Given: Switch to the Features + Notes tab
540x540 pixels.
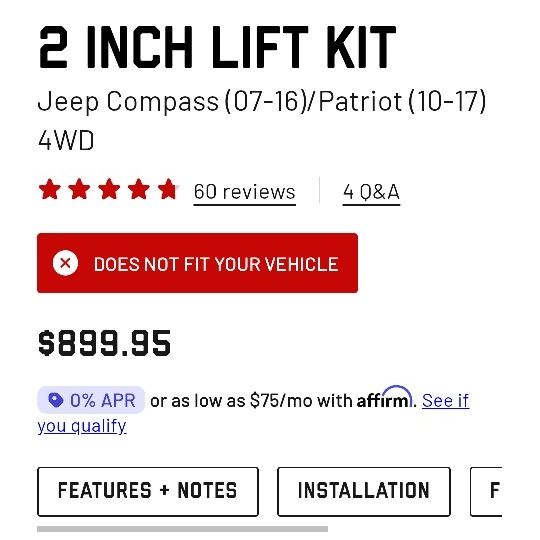Looking at the screenshot, I should click(x=148, y=491).
